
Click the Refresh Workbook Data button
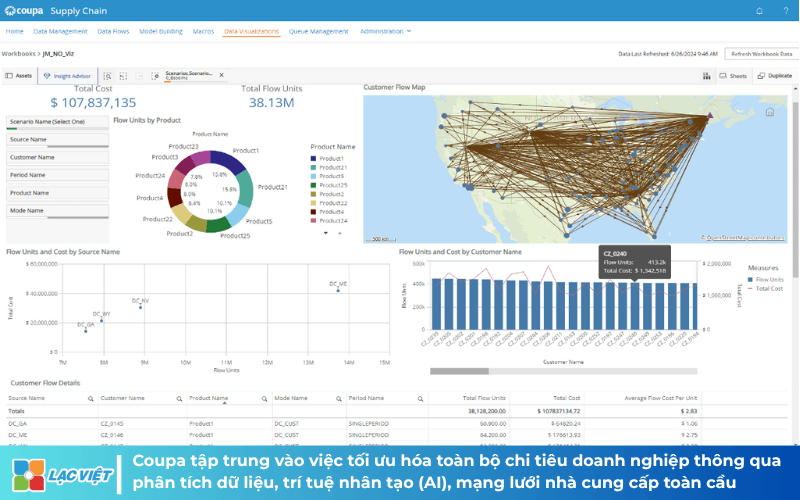pos(762,54)
